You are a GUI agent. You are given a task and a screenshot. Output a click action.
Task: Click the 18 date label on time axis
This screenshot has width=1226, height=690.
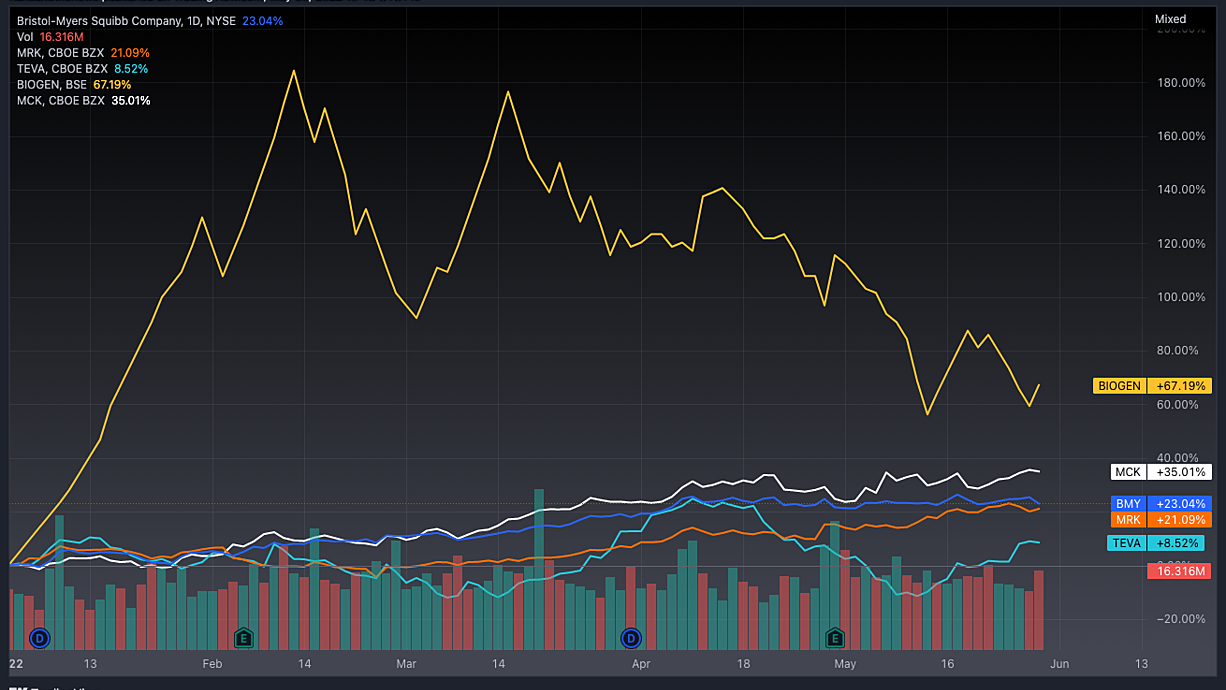tap(743, 663)
